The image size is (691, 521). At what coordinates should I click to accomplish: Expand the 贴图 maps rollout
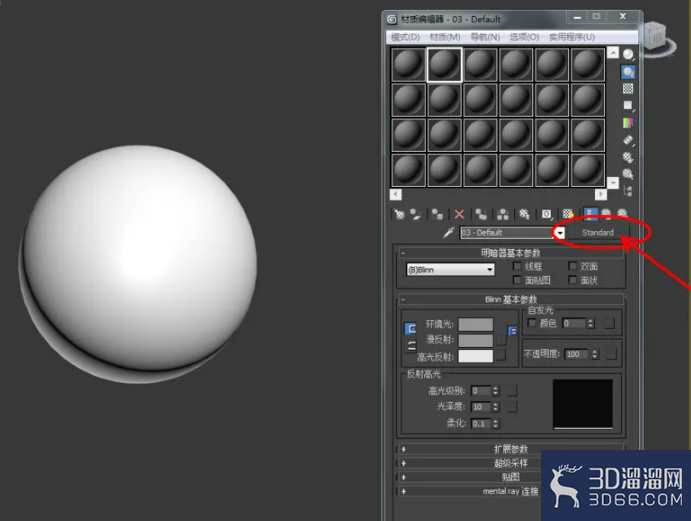point(511,477)
